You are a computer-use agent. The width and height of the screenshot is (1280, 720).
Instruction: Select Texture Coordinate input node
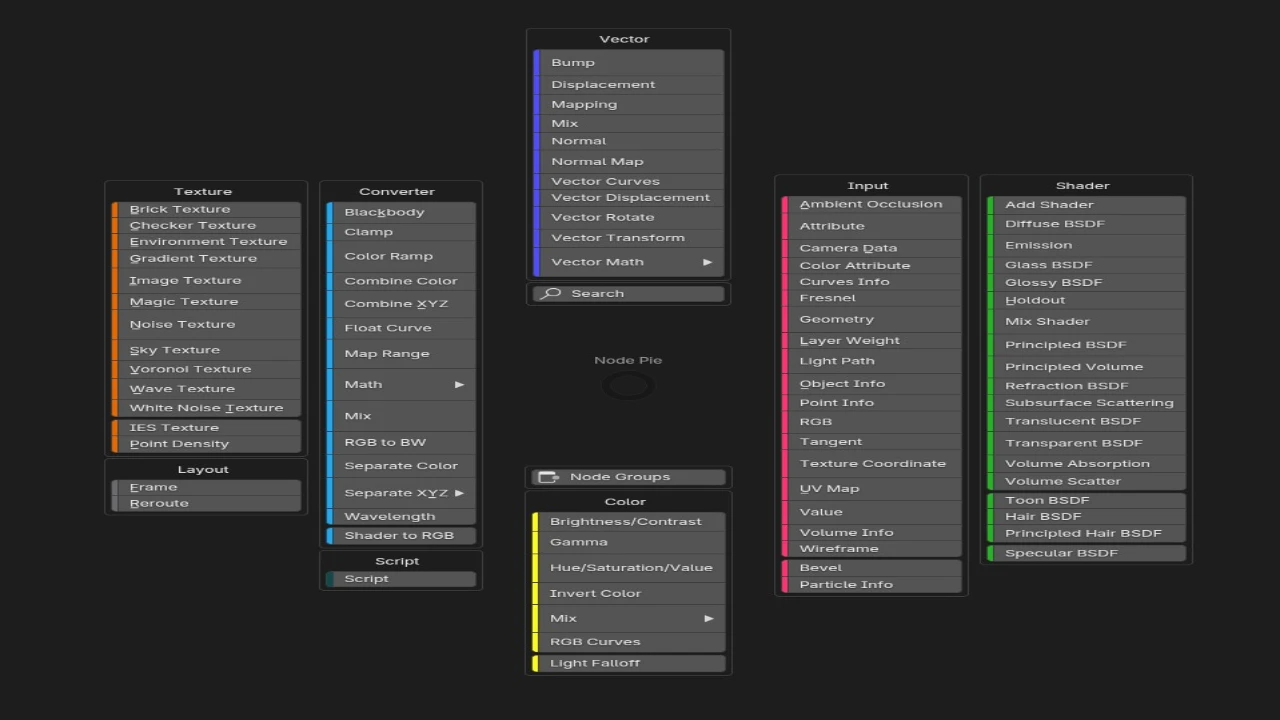(x=872, y=464)
